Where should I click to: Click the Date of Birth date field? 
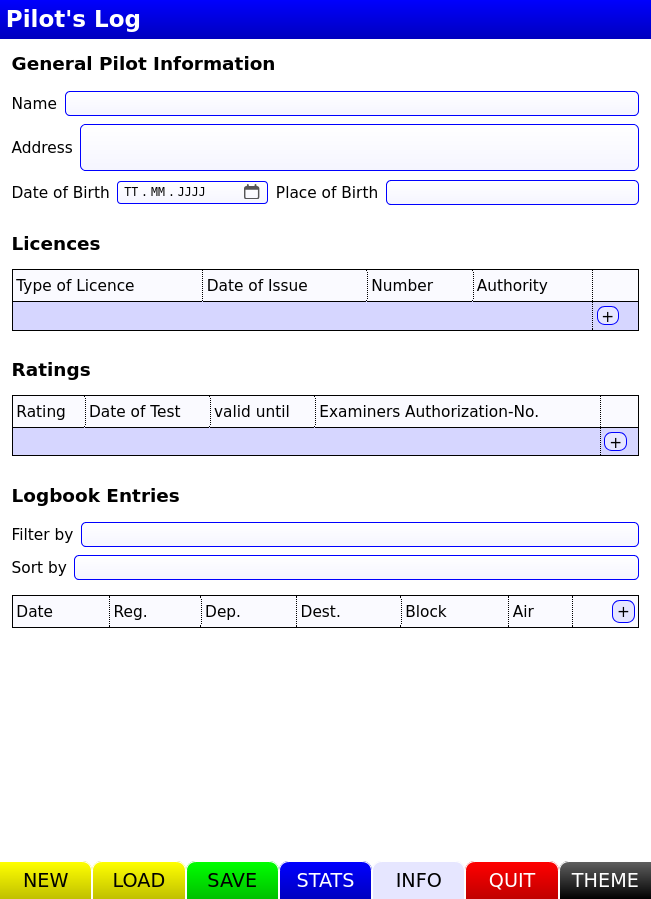point(192,193)
